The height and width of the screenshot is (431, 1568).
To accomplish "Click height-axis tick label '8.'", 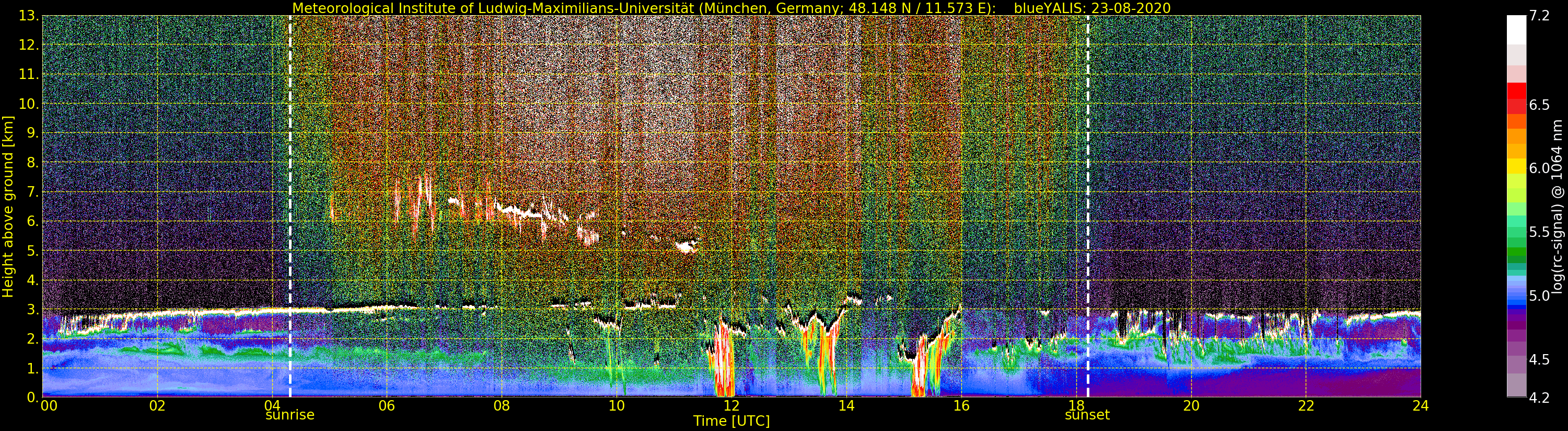I will (33, 162).
